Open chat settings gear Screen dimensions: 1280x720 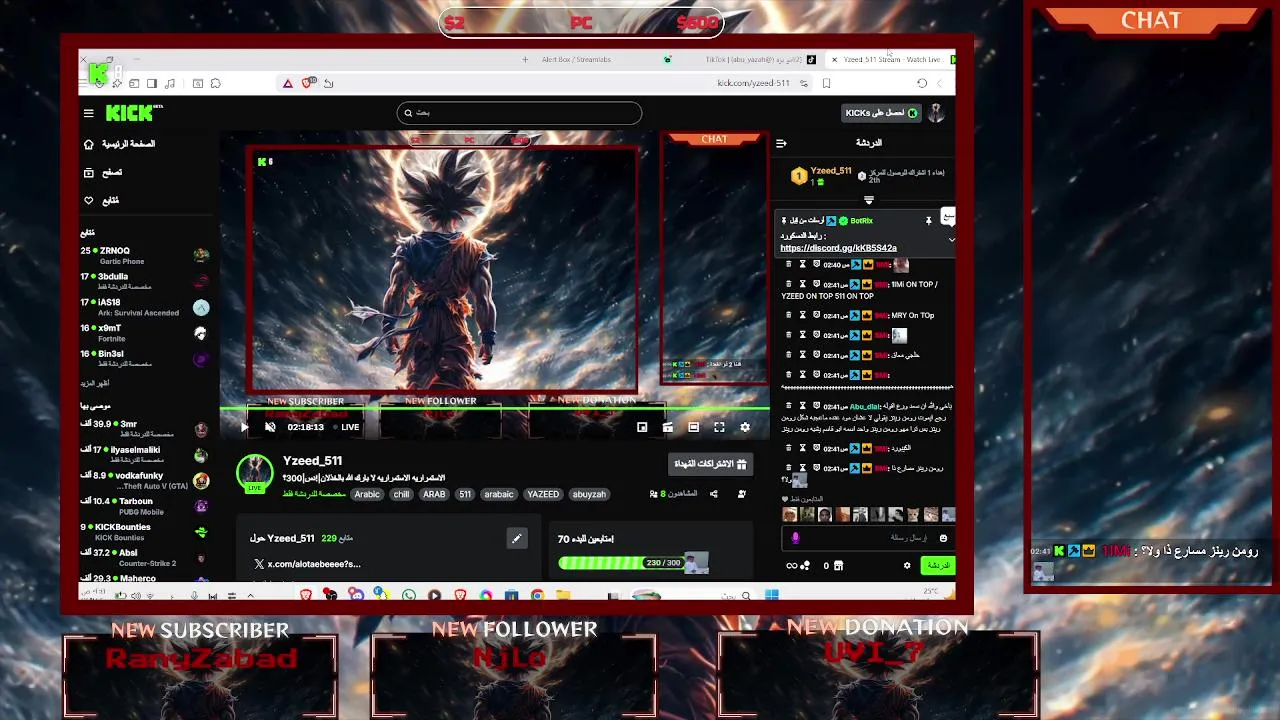point(907,566)
